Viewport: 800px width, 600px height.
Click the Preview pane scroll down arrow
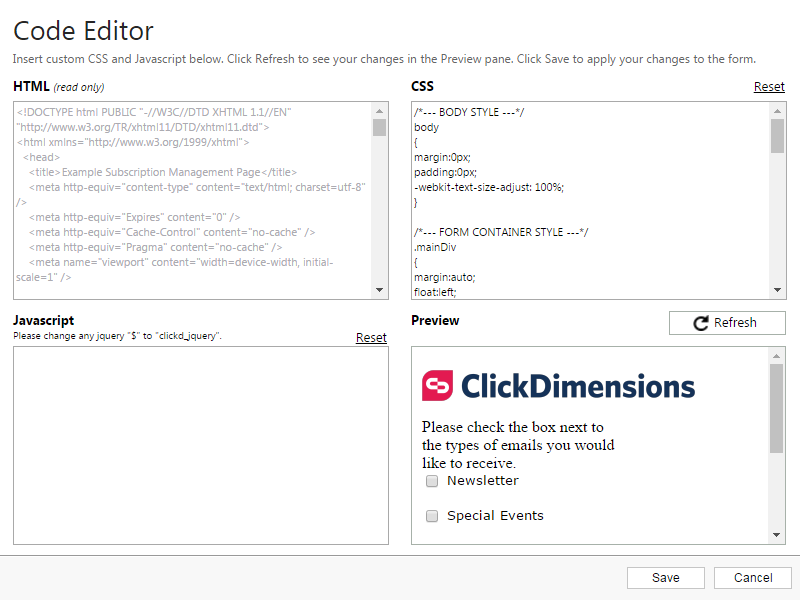(777, 535)
